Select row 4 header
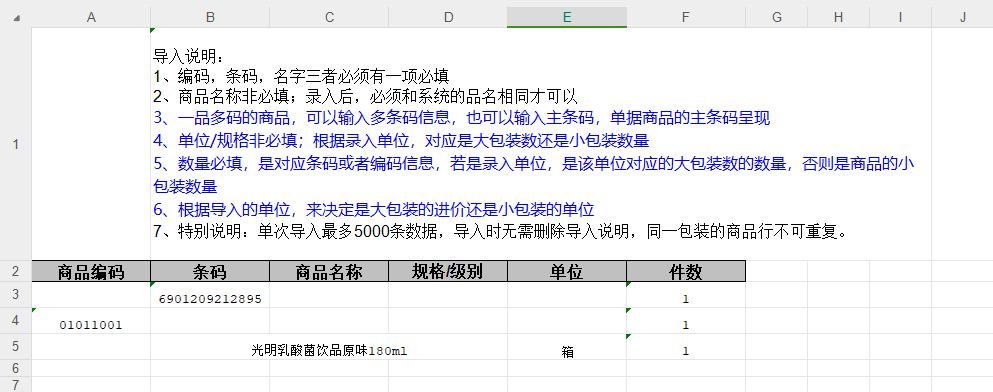Viewport: 993px width, 392px height. [x=16, y=321]
